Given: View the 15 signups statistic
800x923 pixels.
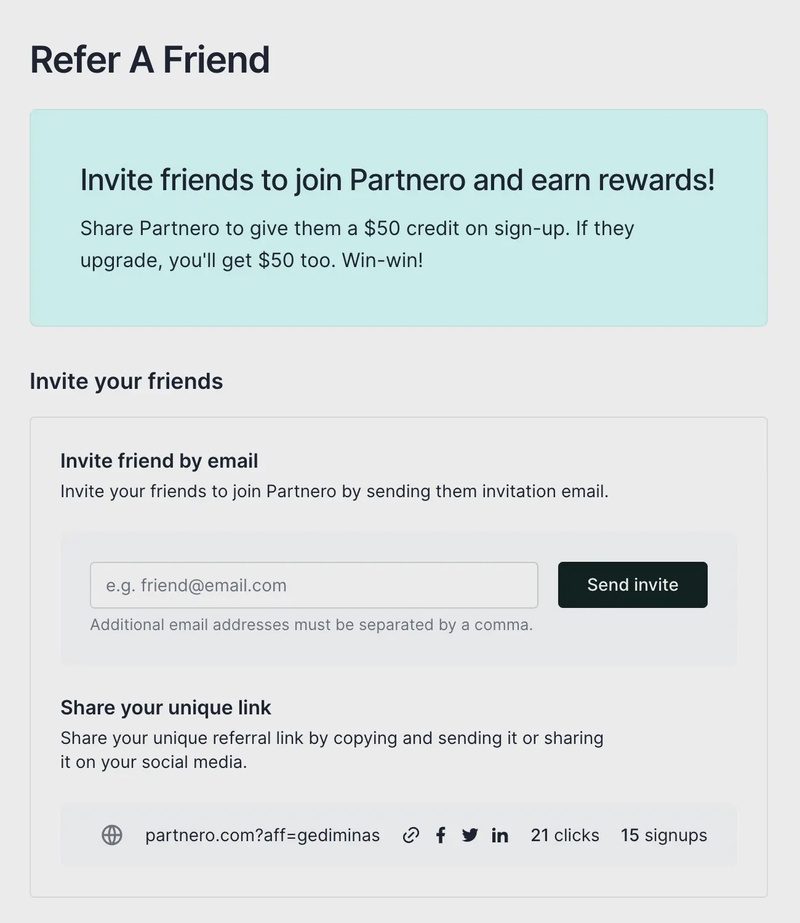Looking at the screenshot, I should pos(664,834).
